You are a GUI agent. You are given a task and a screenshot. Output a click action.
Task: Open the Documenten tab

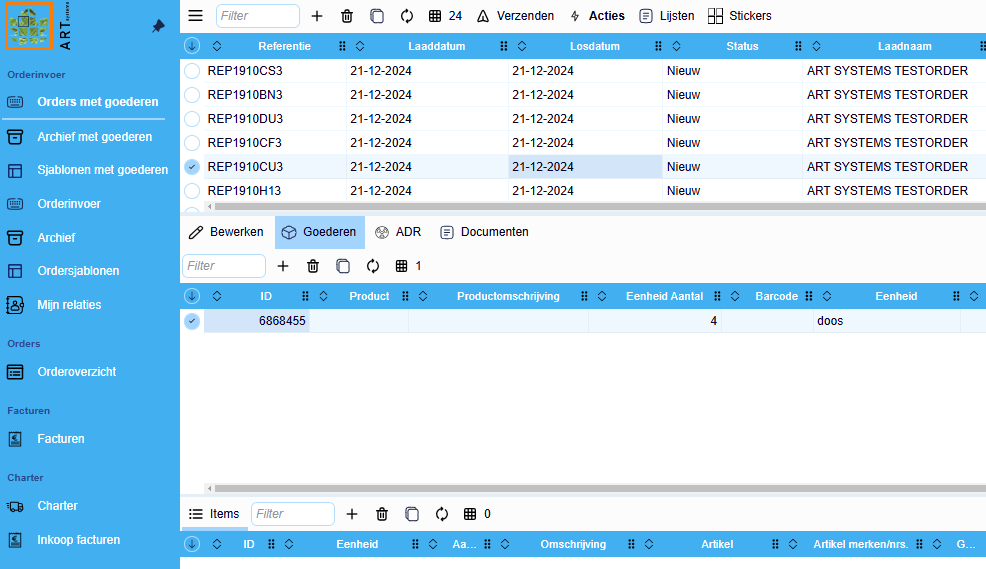click(x=484, y=232)
